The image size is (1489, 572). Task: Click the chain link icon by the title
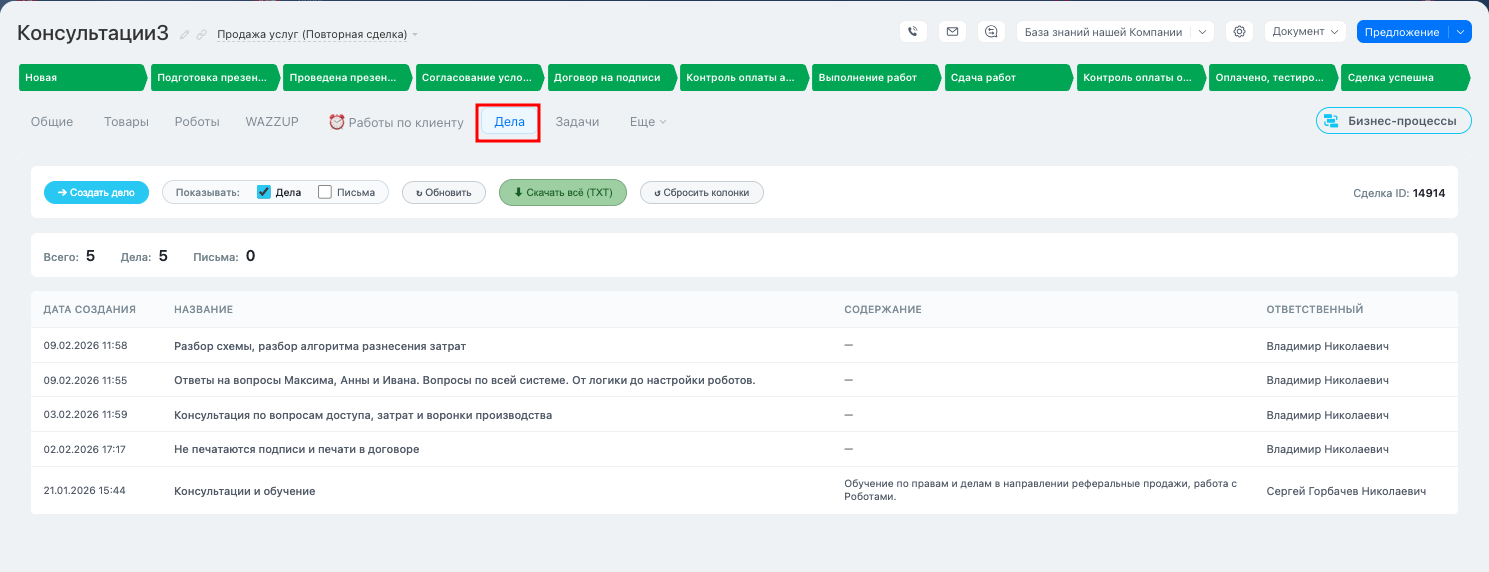[201, 35]
